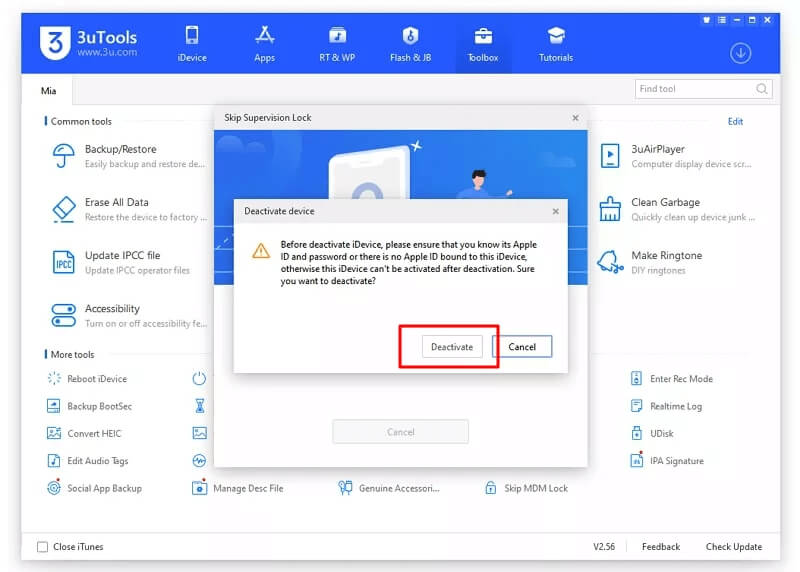This screenshot has height=572, width=800.
Task: Click Edit Audio Tags icon
Action: pyautogui.click(x=54, y=461)
